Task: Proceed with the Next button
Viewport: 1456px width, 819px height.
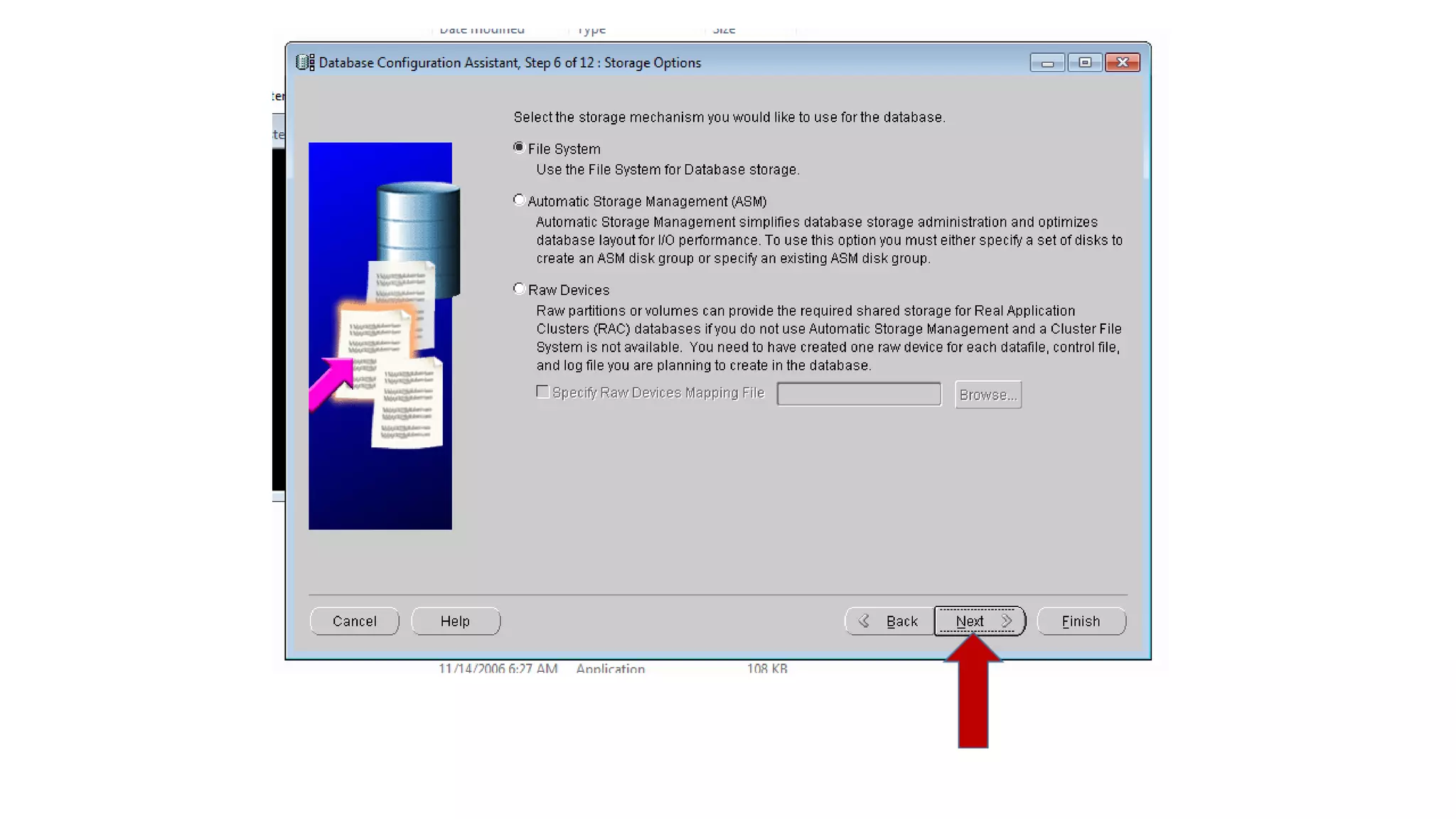Action: pos(979,621)
